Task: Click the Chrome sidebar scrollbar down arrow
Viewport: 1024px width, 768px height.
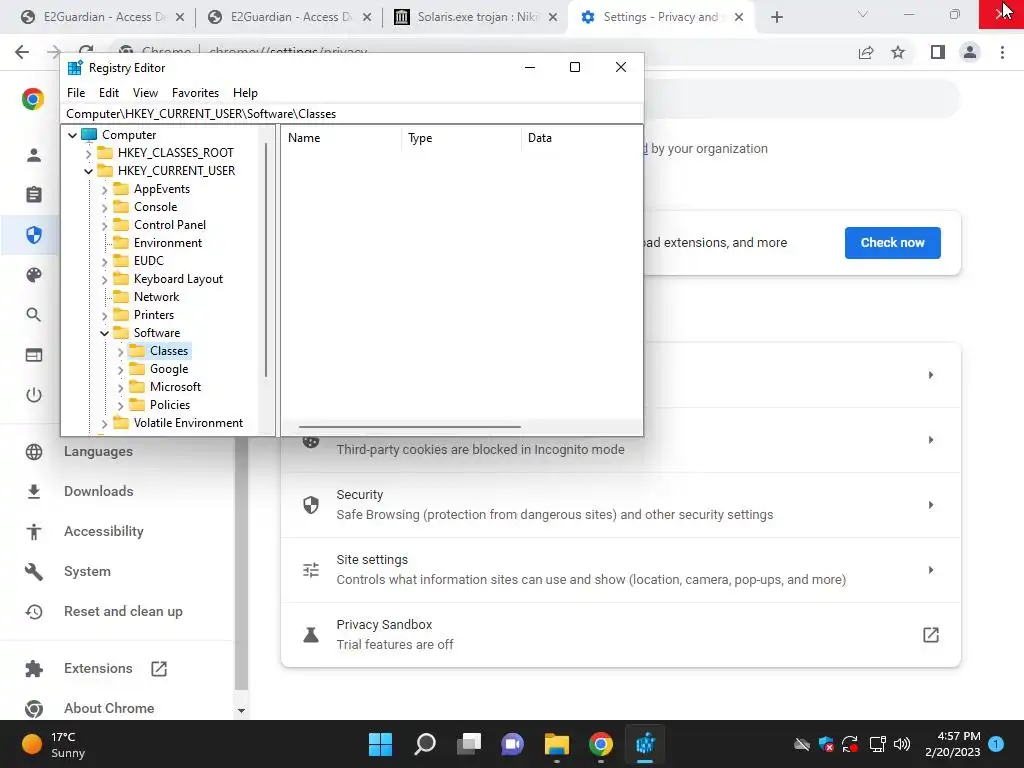Action: pos(241,711)
